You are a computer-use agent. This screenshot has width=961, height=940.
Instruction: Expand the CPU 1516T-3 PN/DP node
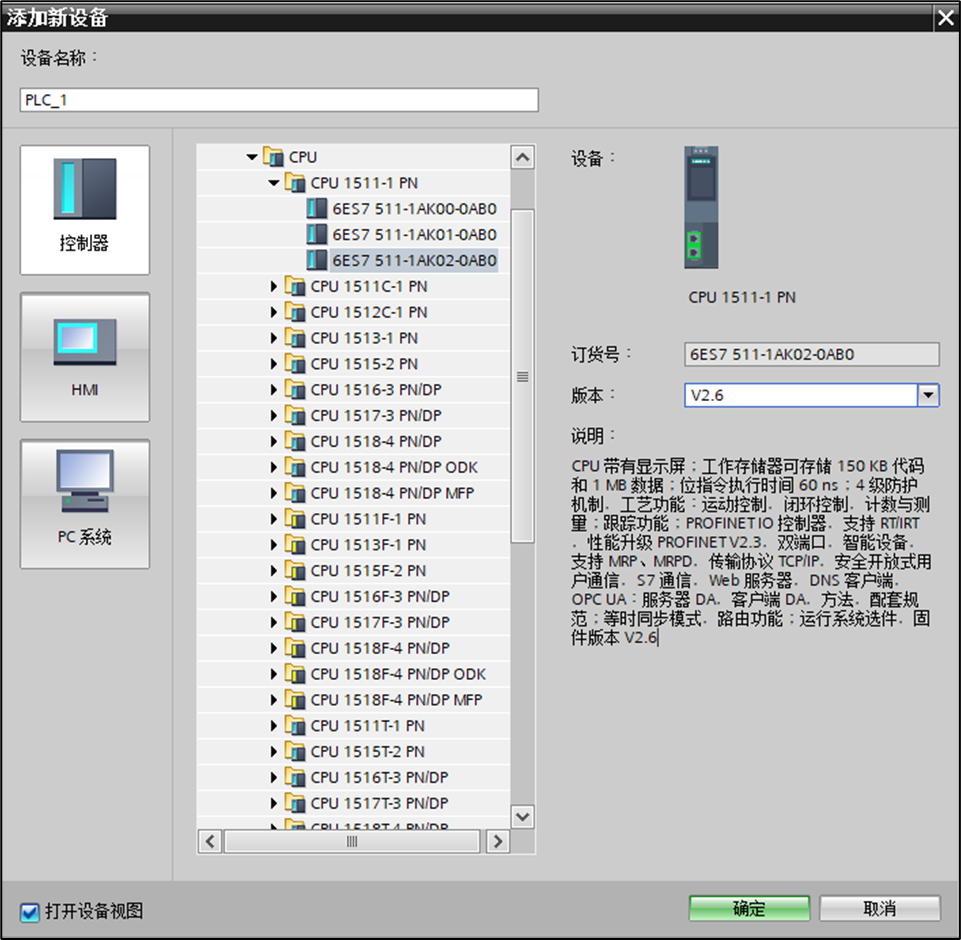point(274,778)
